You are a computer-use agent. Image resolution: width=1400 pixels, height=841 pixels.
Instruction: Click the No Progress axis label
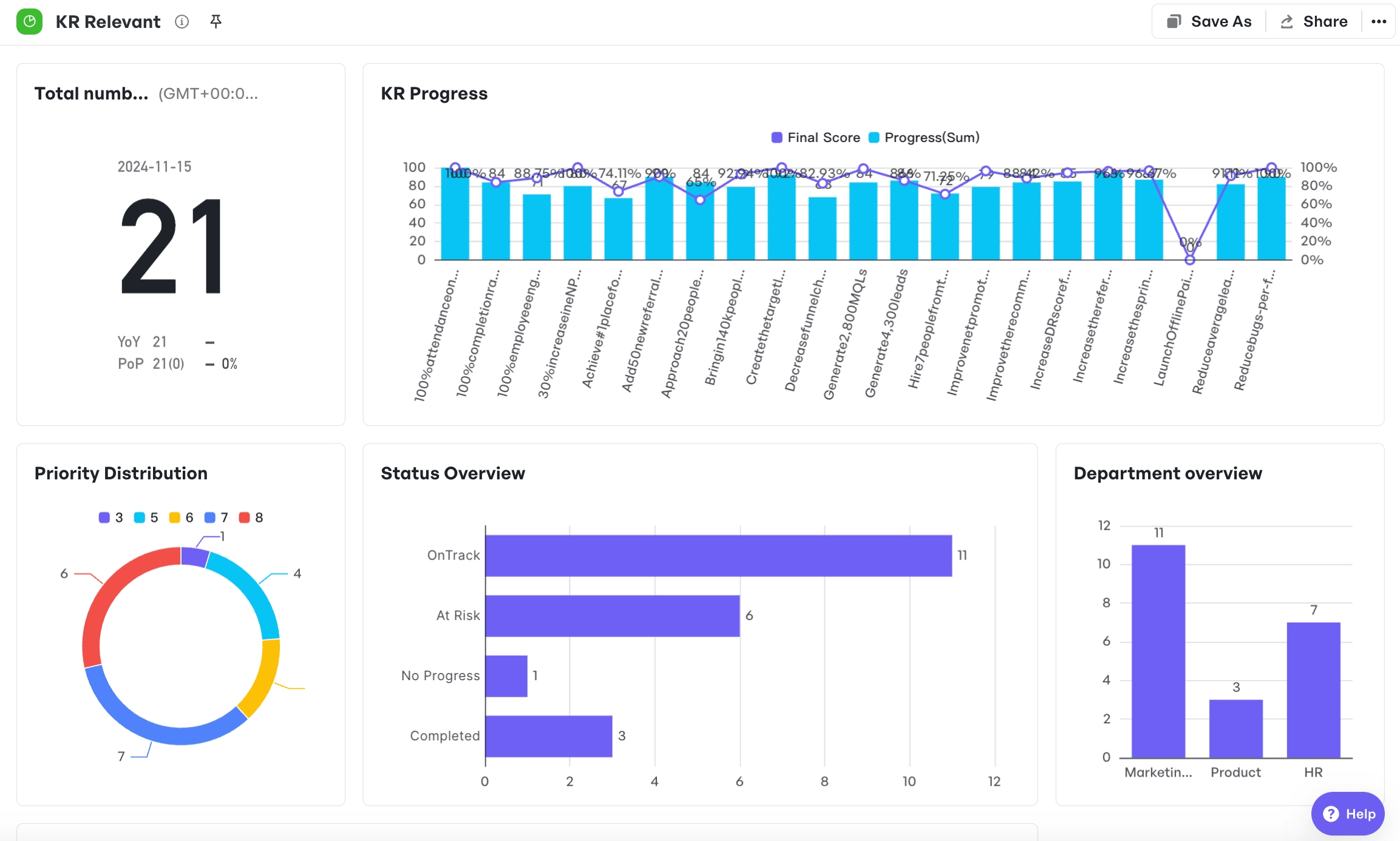441,675
